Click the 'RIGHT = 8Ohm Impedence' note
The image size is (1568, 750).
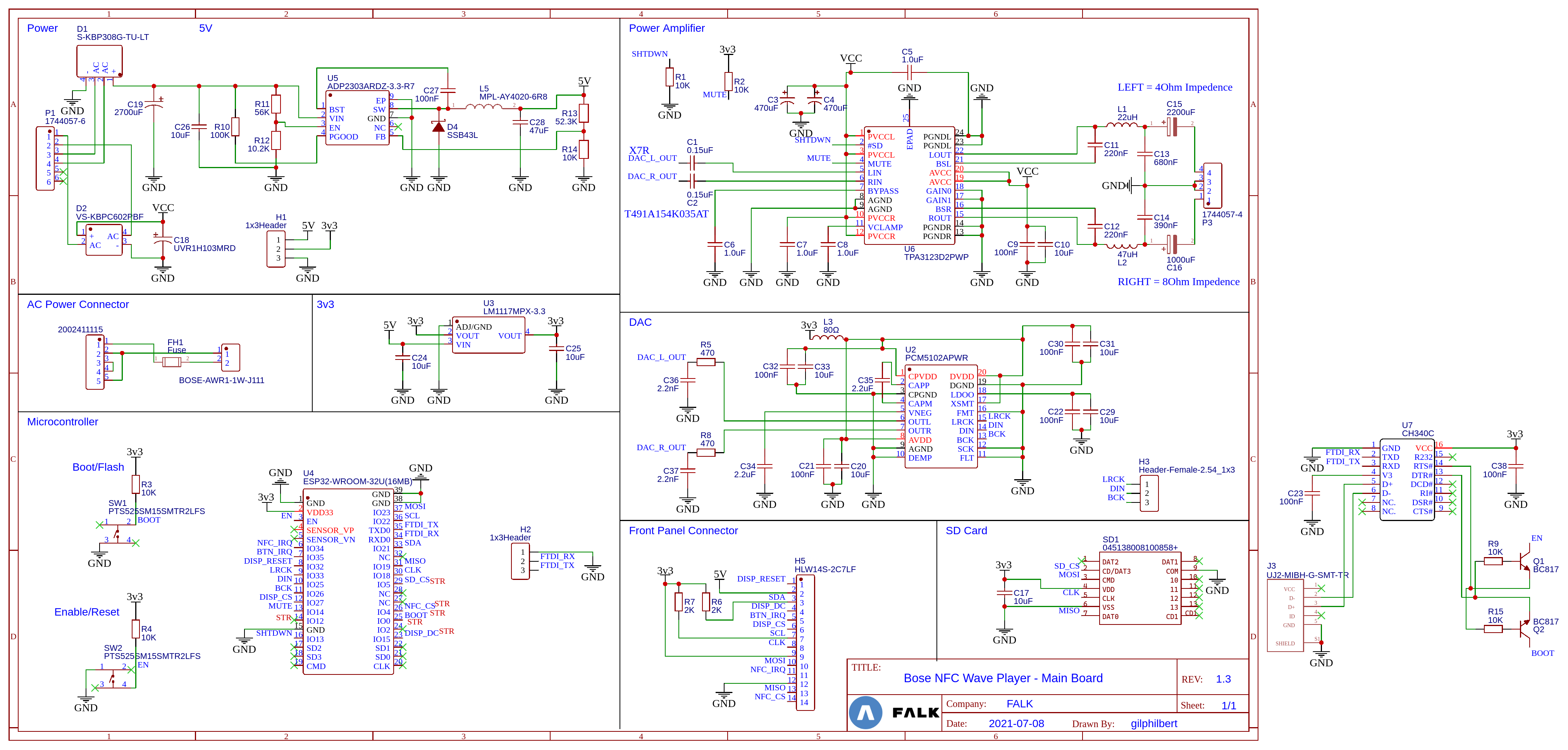(x=1179, y=281)
